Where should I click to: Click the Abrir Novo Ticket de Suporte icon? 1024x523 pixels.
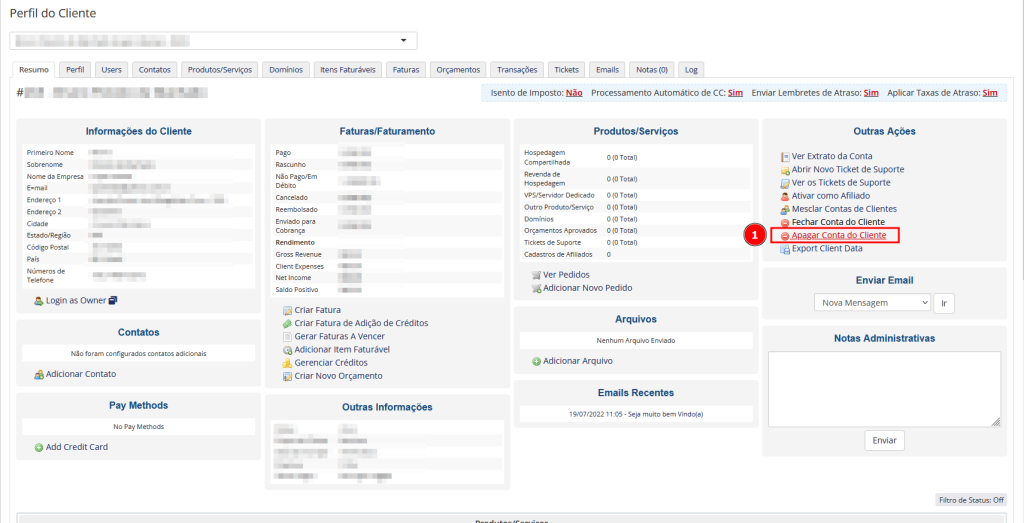[x=786, y=170]
